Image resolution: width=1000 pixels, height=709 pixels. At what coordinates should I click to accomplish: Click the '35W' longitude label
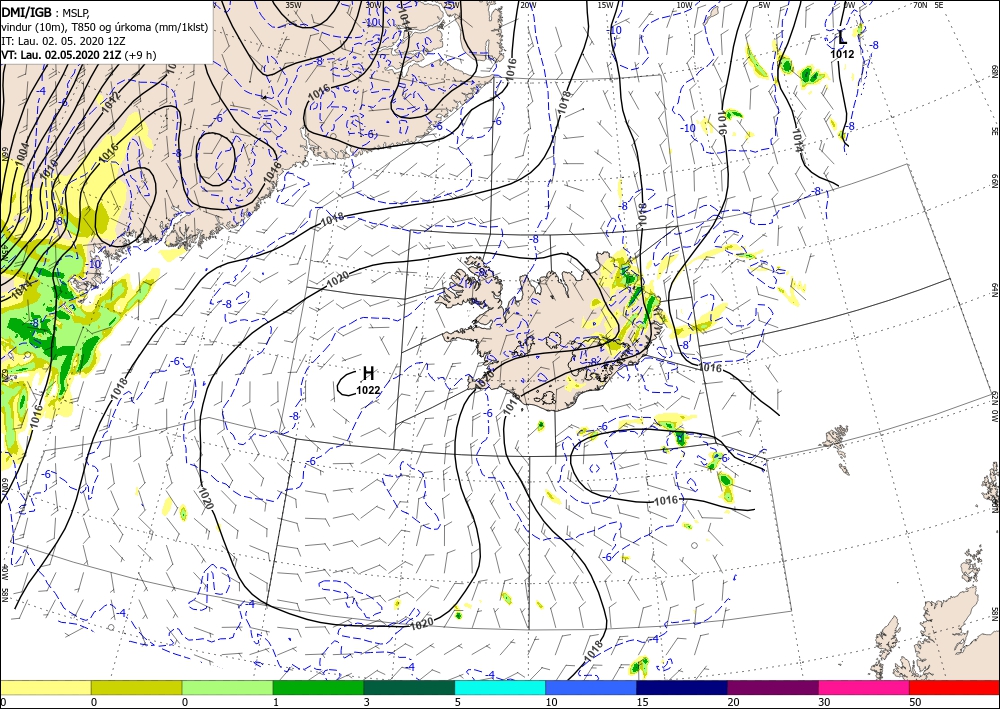293,5
